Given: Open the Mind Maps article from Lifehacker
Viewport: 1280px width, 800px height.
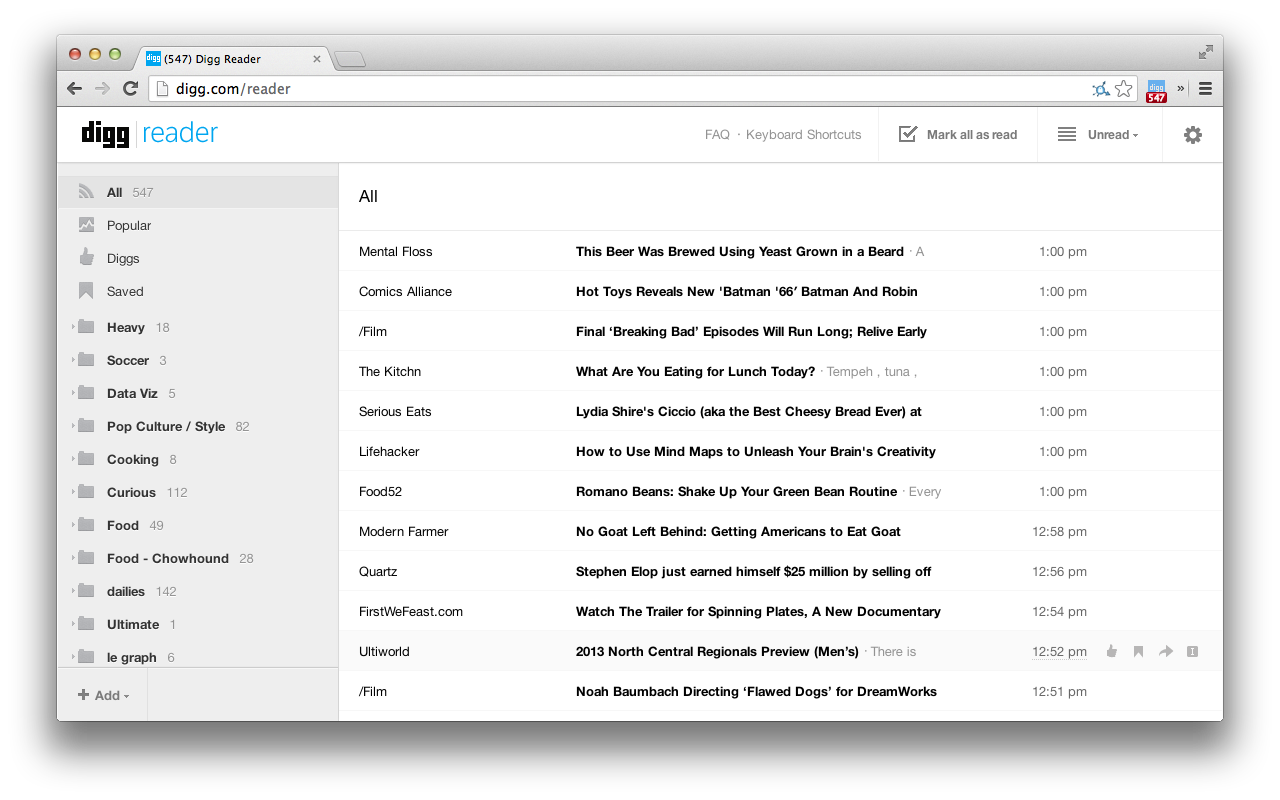Looking at the screenshot, I should 756,452.
